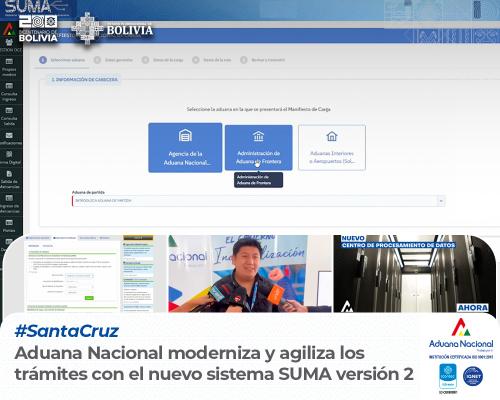Open Salida de Mercancías sidebar item

(9, 179)
